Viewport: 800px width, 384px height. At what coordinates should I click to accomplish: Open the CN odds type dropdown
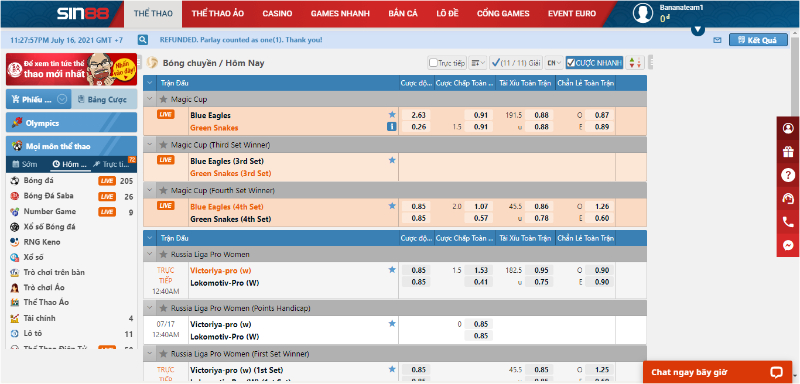tap(554, 63)
